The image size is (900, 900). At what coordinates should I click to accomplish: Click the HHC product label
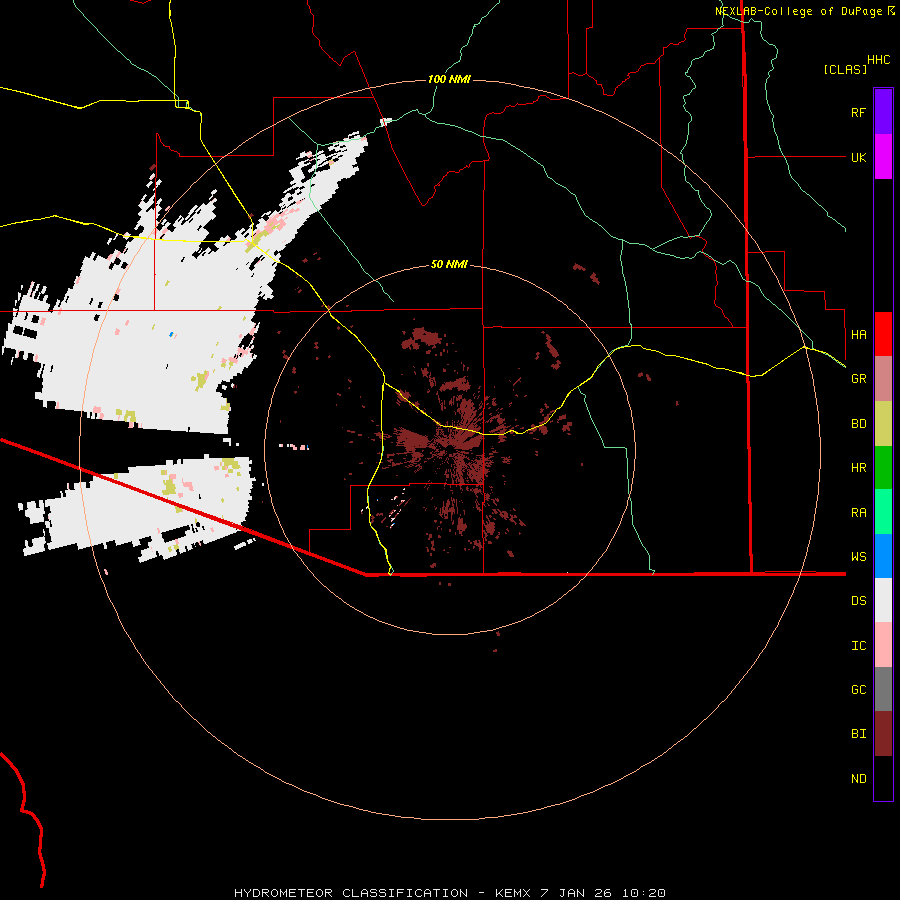[878, 60]
